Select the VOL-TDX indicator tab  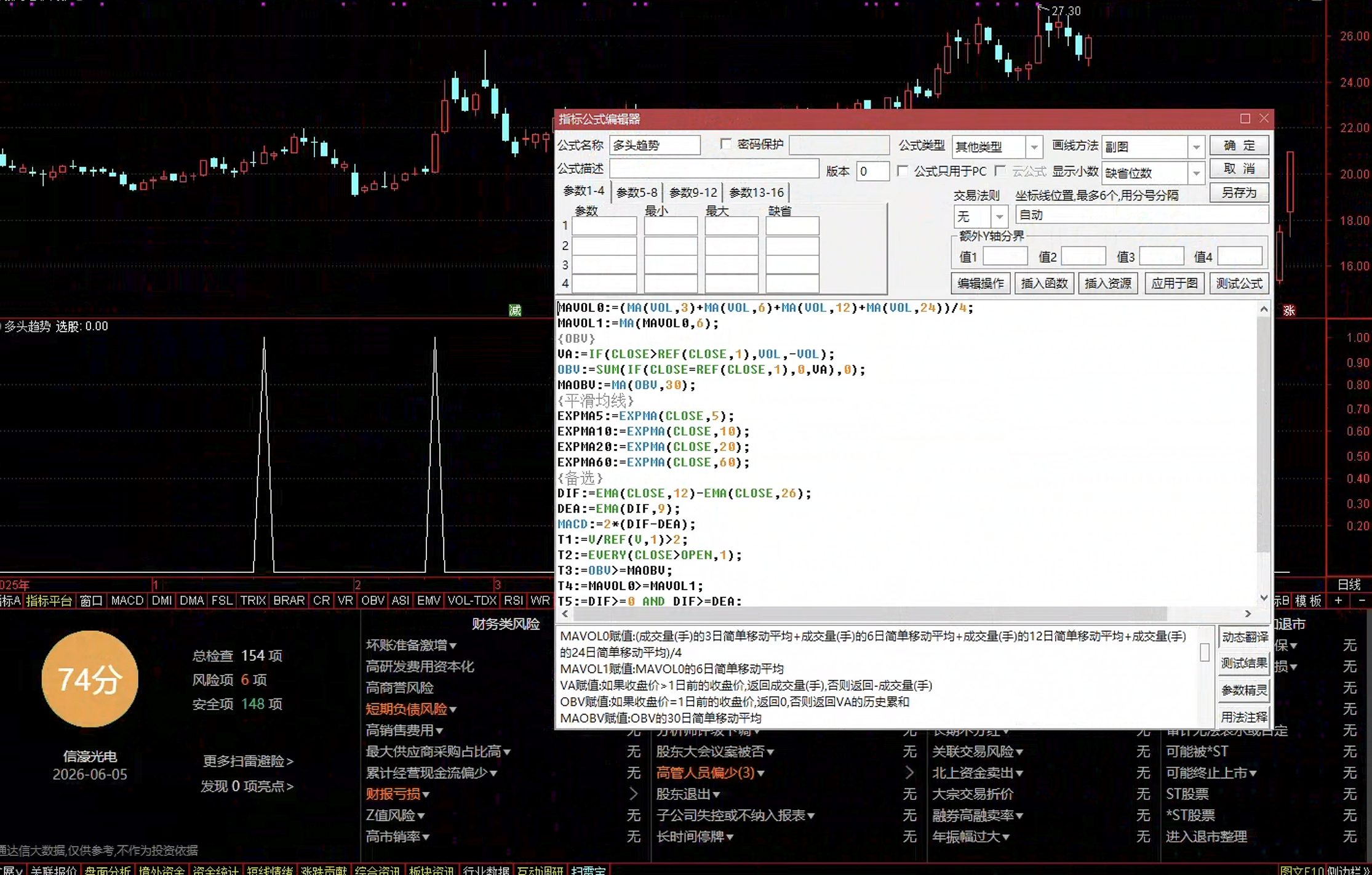pos(472,601)
